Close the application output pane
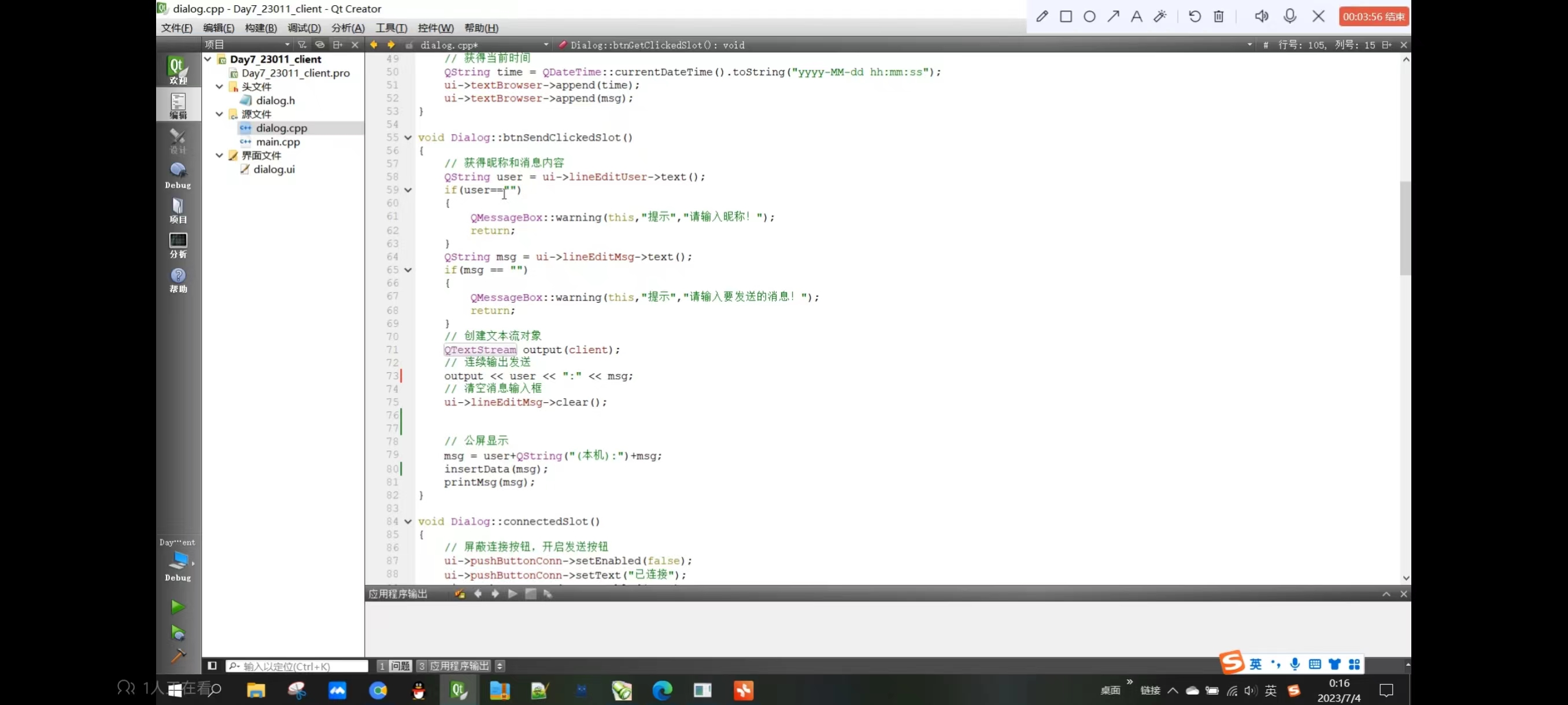 1404,593
